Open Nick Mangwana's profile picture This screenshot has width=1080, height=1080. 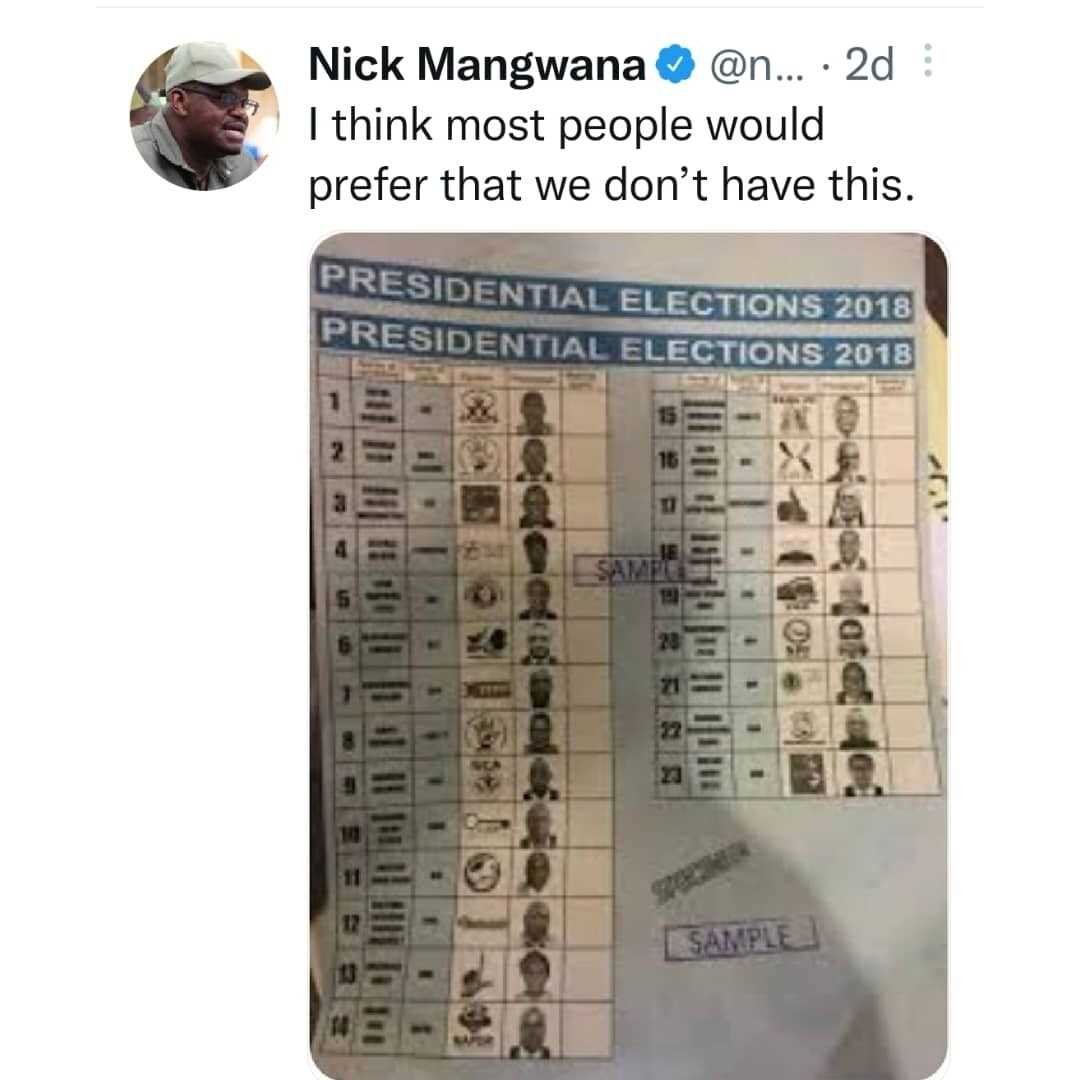point(205,116)
